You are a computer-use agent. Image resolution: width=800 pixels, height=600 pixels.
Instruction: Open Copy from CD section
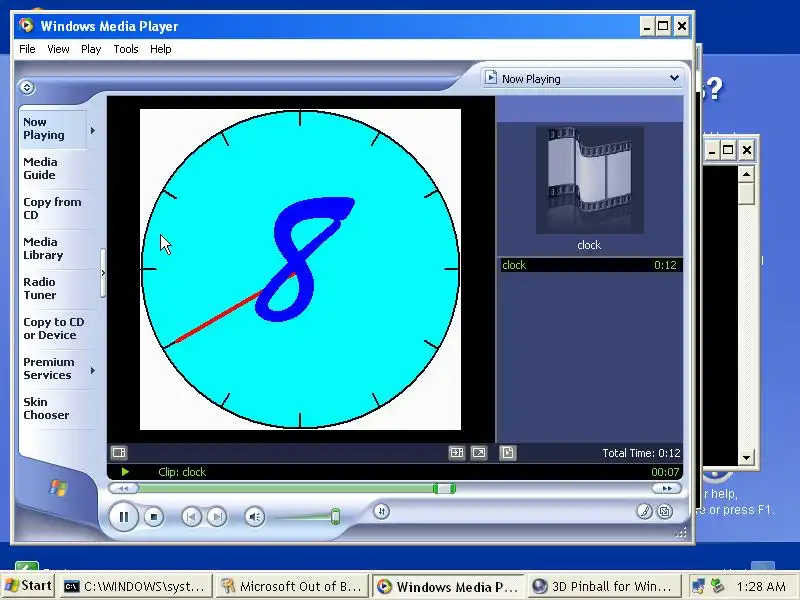click(52, 208)
